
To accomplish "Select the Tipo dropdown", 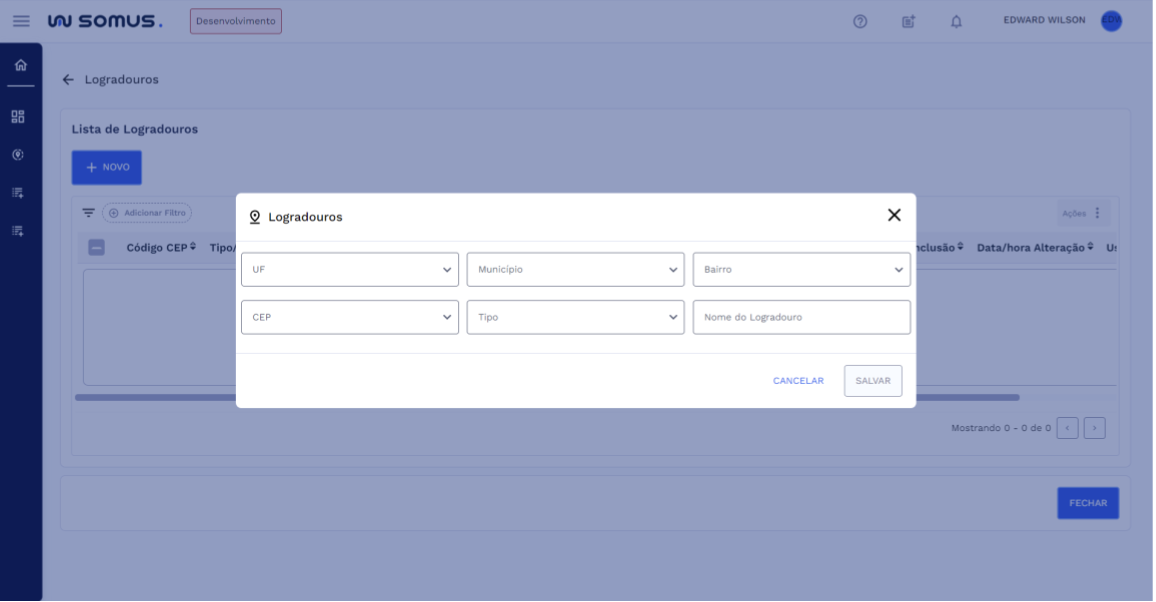I will click(x=576, y=318).
